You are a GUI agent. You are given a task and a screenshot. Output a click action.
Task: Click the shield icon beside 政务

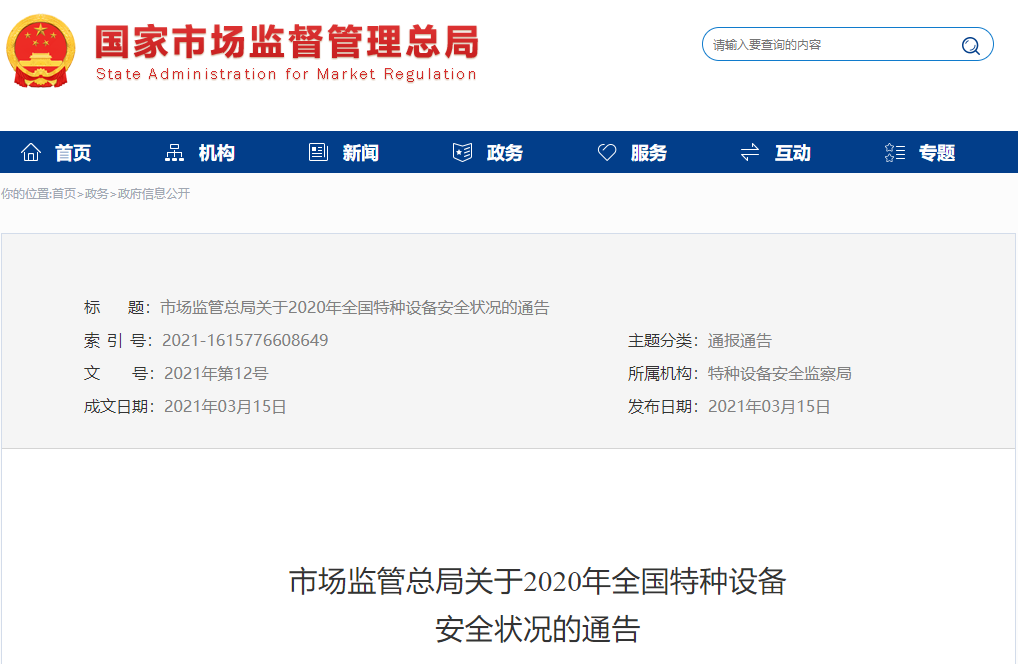462,153
